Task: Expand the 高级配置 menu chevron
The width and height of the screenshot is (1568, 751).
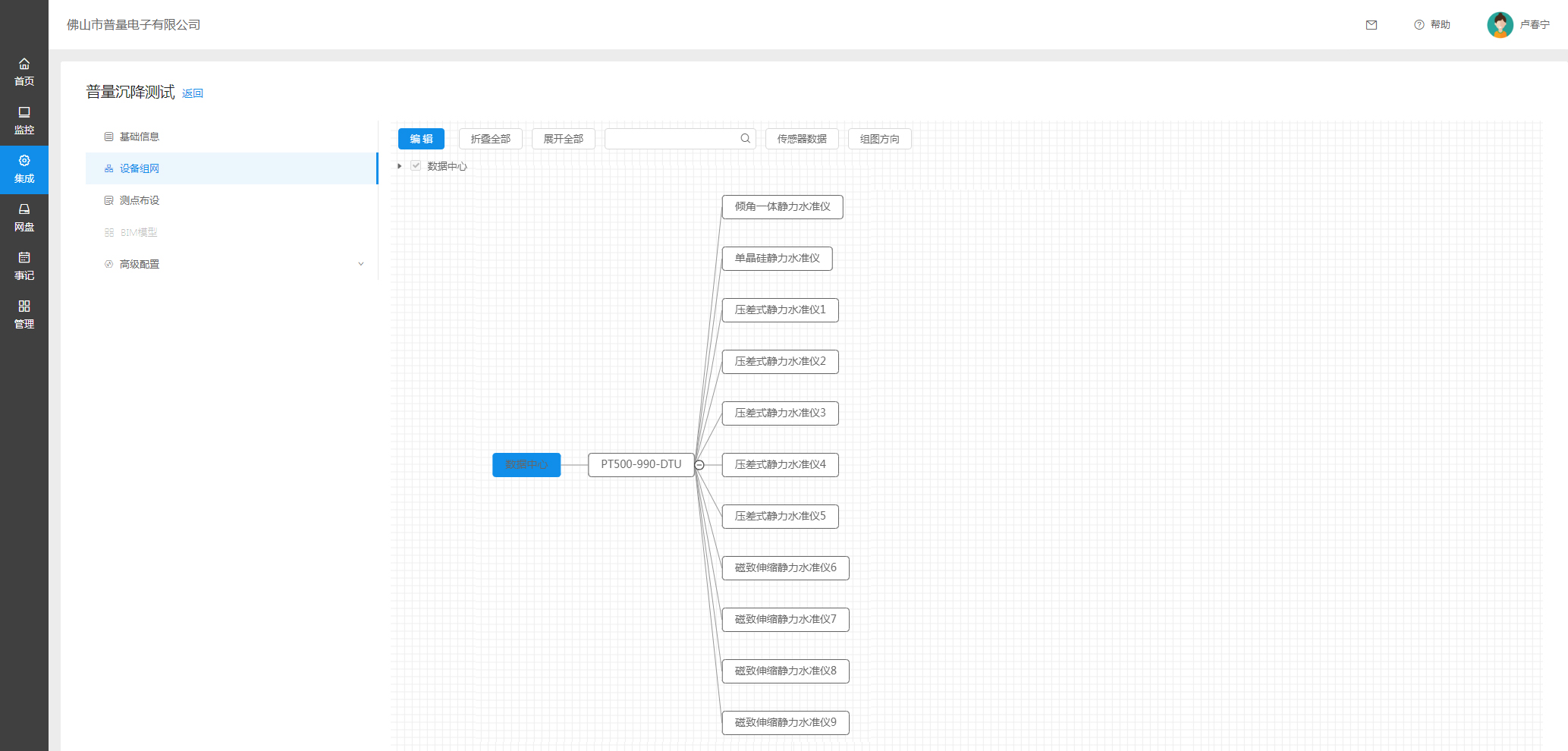Action: [361, 264]
